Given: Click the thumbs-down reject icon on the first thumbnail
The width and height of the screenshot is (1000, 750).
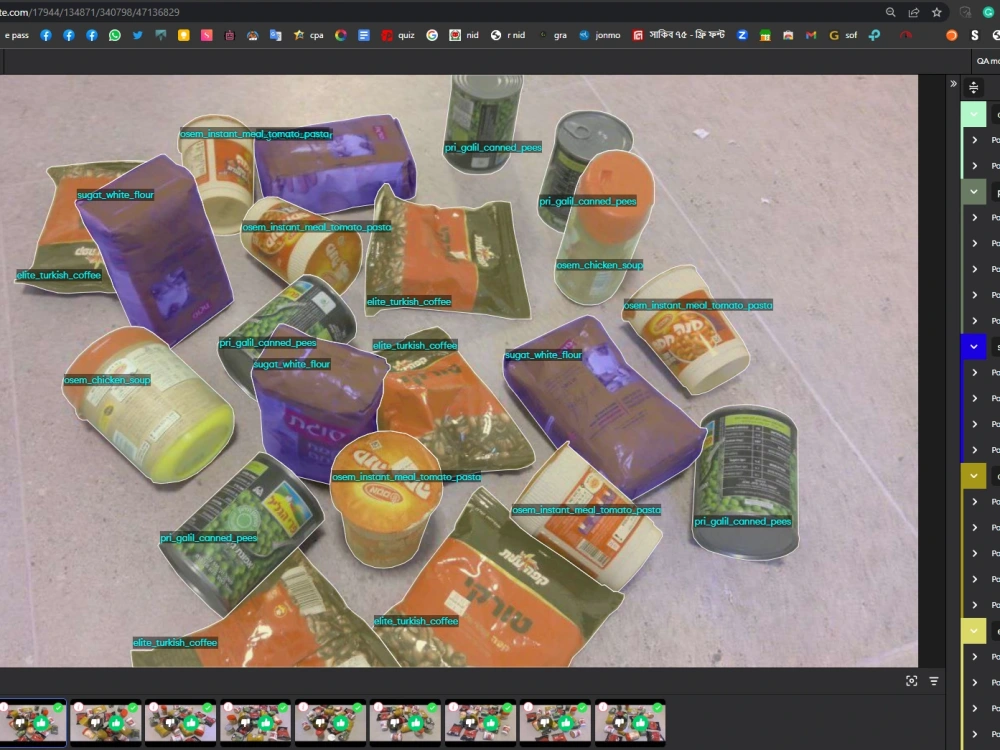Looking at the screenshot, I should [22, 722].
